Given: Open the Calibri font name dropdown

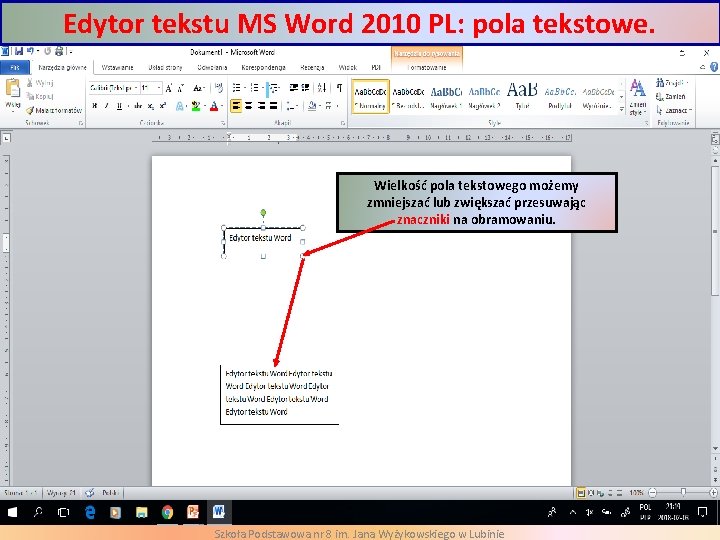Looking at the screenshot, I should click(x=136, y=88).
